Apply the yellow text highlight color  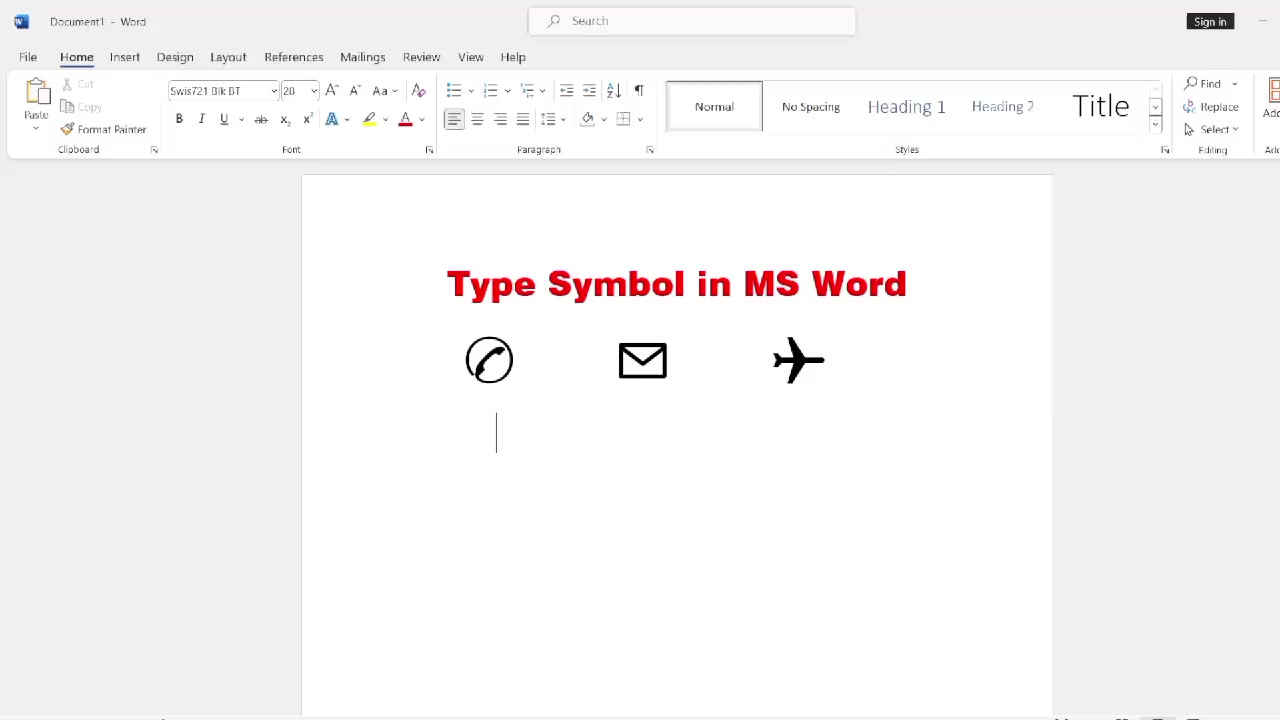click(369, 119)
